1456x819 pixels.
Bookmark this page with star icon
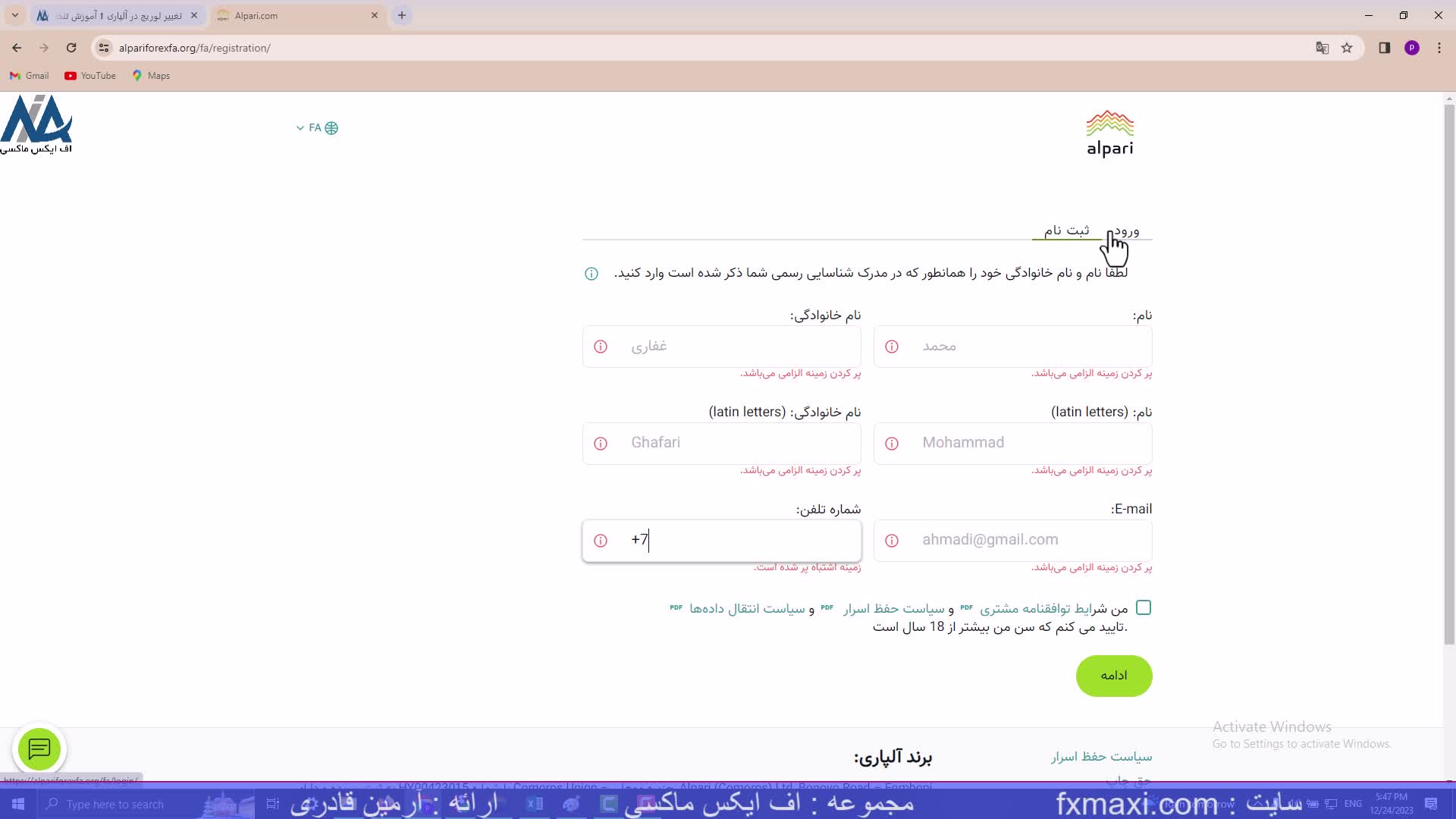[1347, 48]
